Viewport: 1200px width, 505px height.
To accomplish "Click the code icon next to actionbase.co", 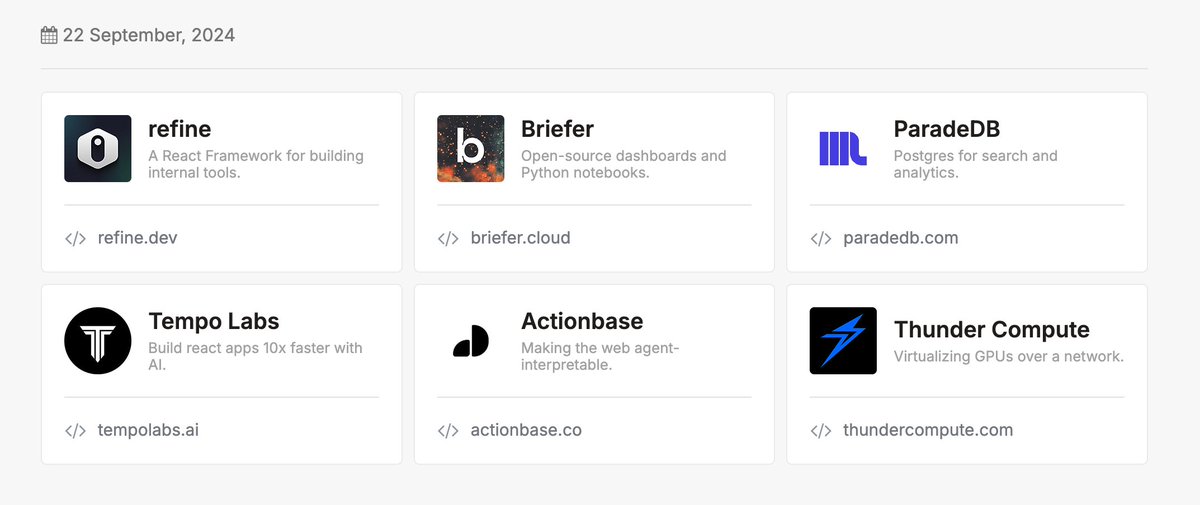I will click(x=448, y=430).
